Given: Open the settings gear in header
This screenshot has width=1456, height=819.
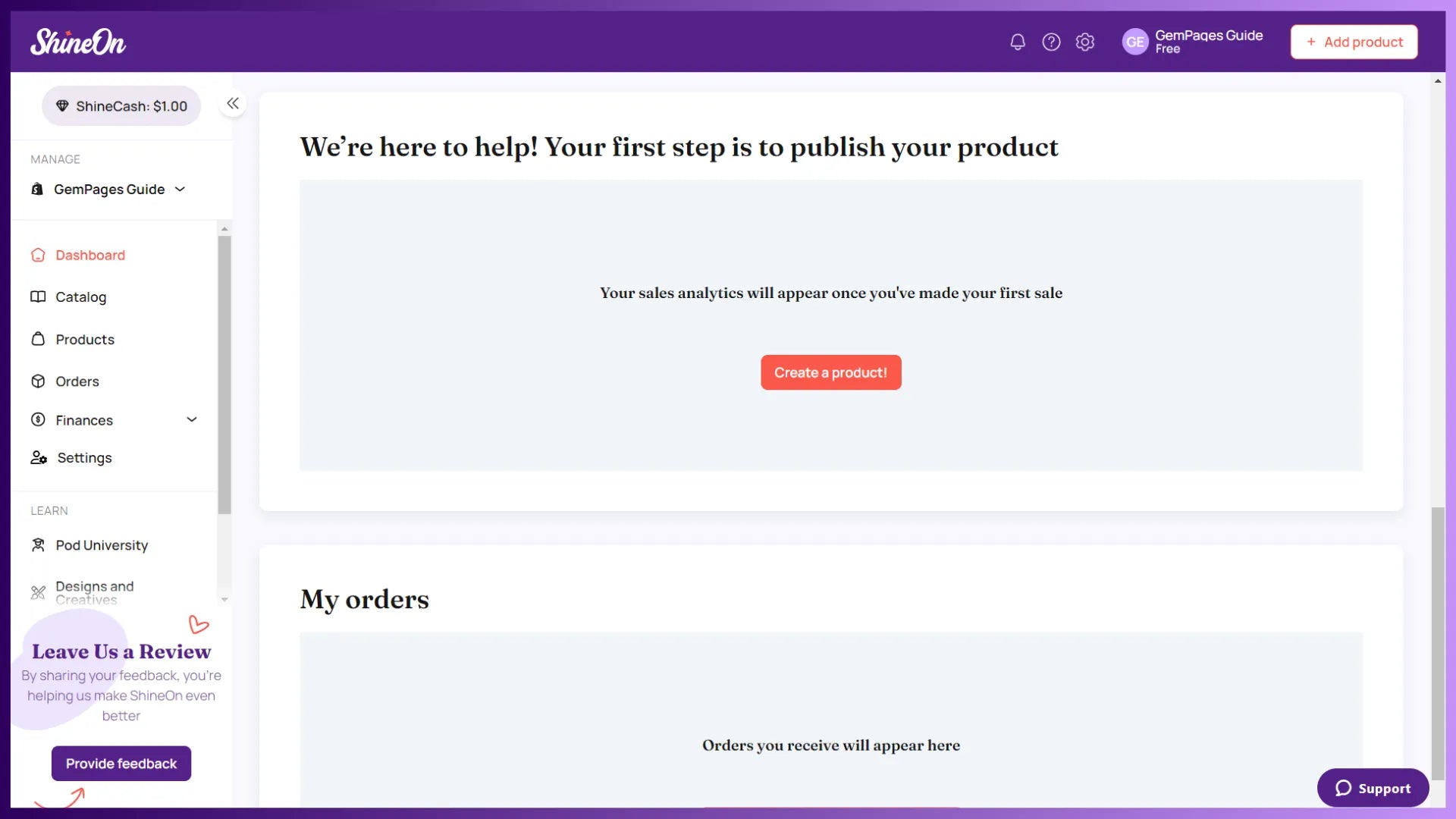Looking at the screenshot, I should [x=1085, y=42].
